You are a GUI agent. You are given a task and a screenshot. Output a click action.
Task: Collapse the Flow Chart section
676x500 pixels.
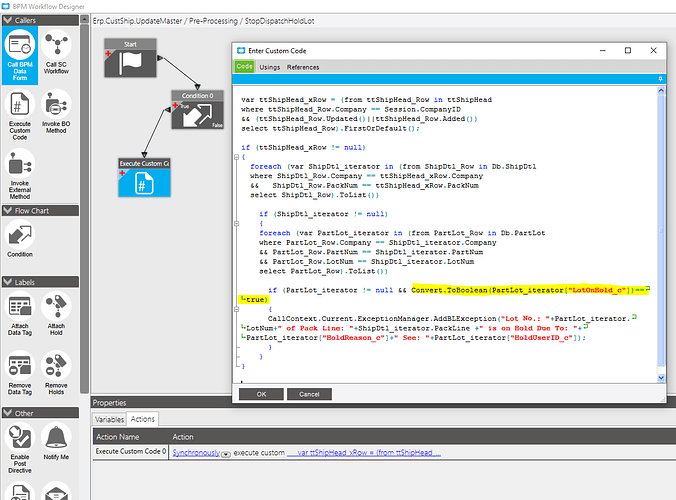pyautogui.click(x=7, y=210)
